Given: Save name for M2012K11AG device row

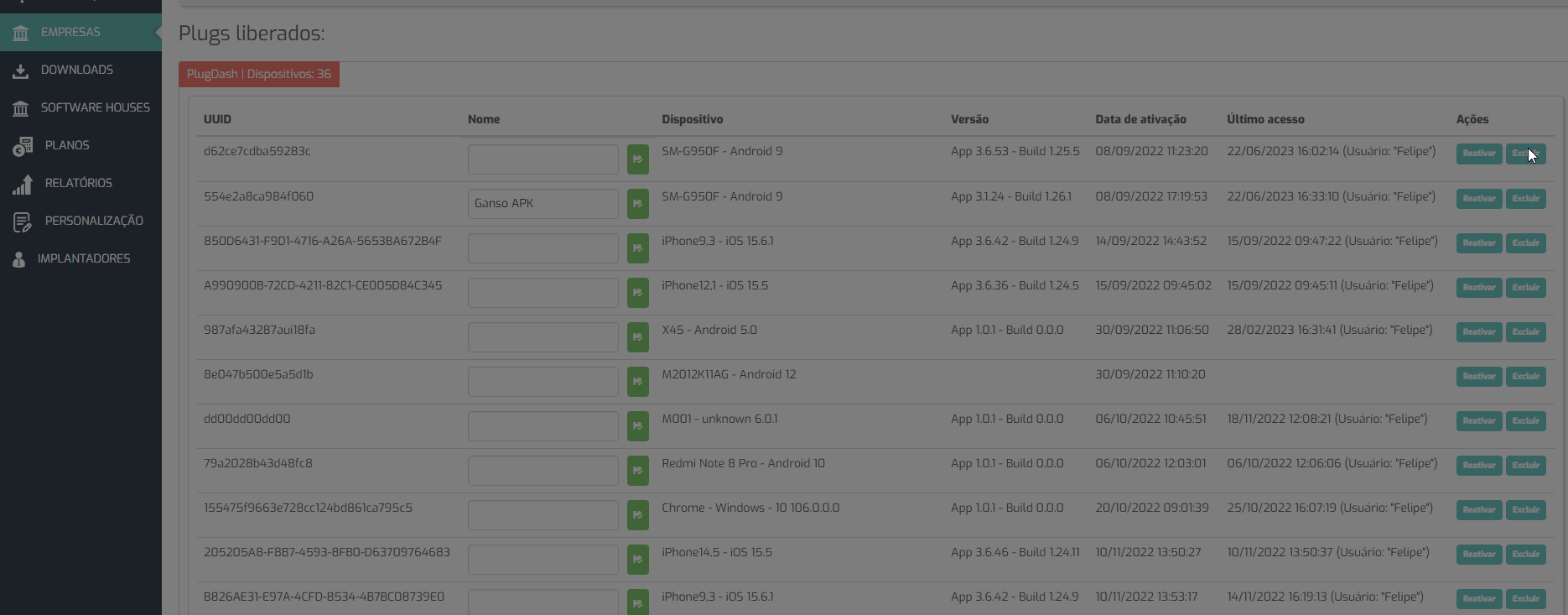Looking at the screenshot, I should point(638,382).
